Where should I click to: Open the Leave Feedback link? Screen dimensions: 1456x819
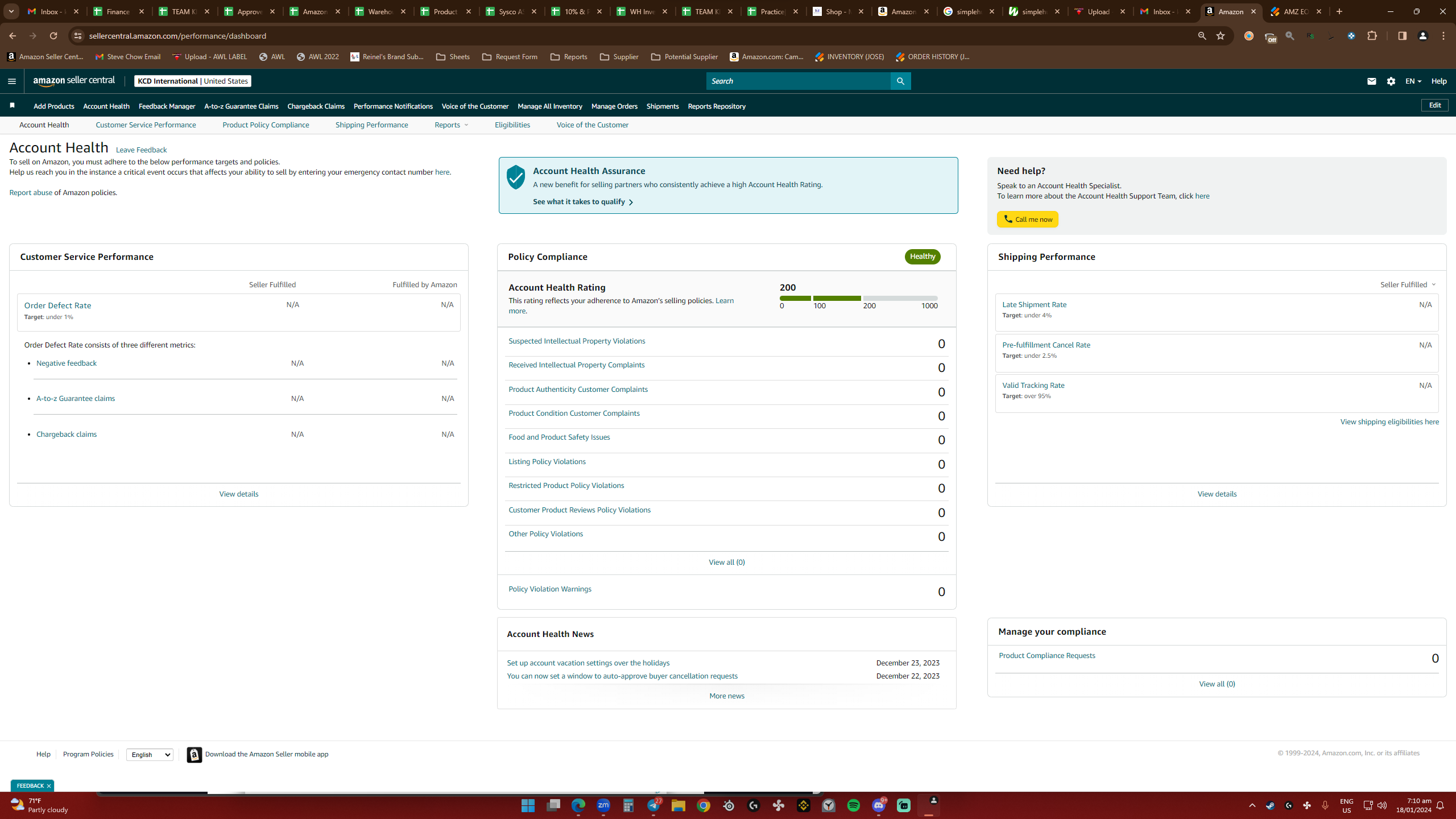[141, 150]
